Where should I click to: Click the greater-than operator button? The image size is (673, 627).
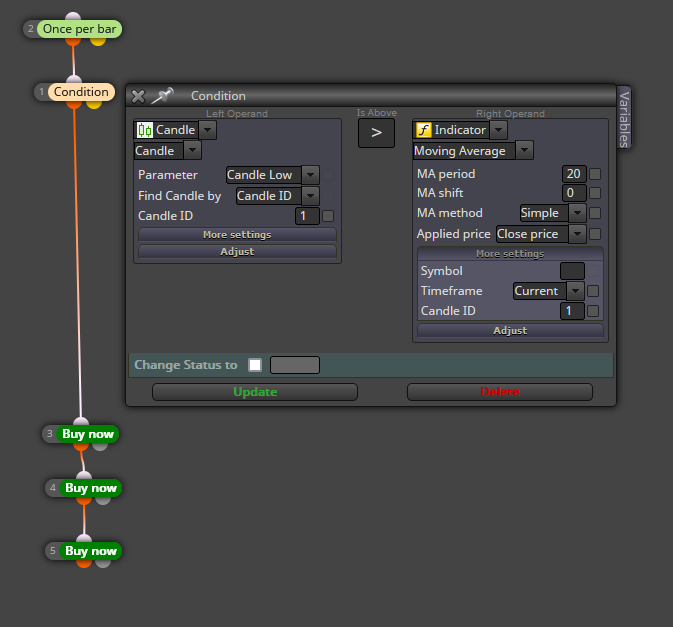[x=376, y=133]
